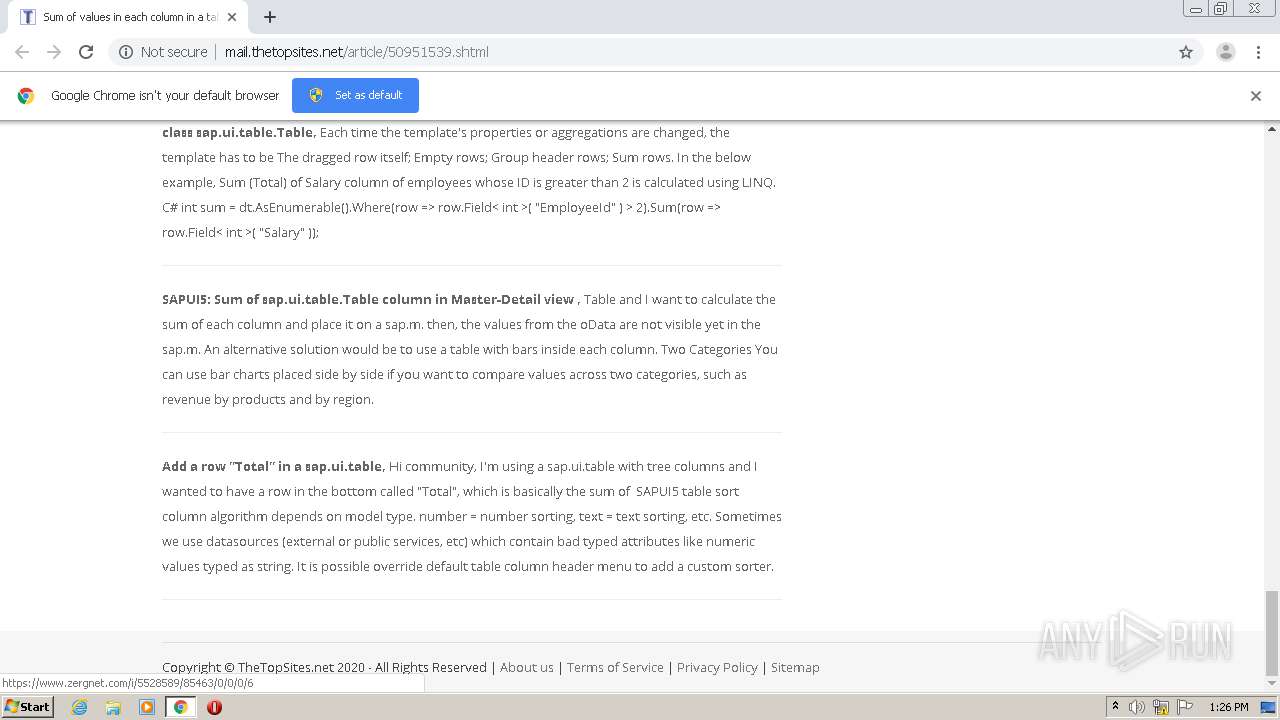
Task: Click the 'class sap.ui.table.Table' heading text
Action: [x=238, y=132]
